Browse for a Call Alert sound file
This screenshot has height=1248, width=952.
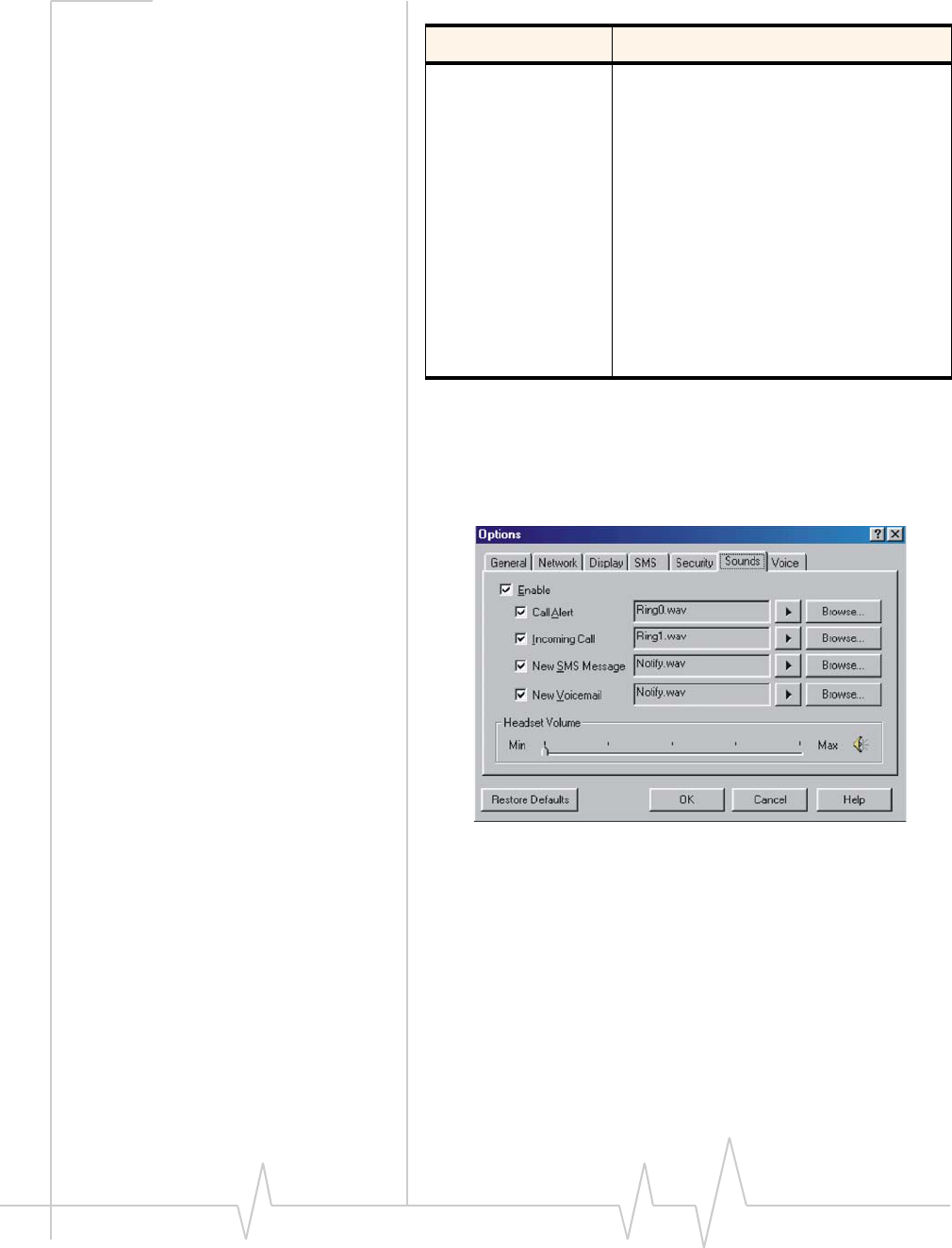(843, 612)
